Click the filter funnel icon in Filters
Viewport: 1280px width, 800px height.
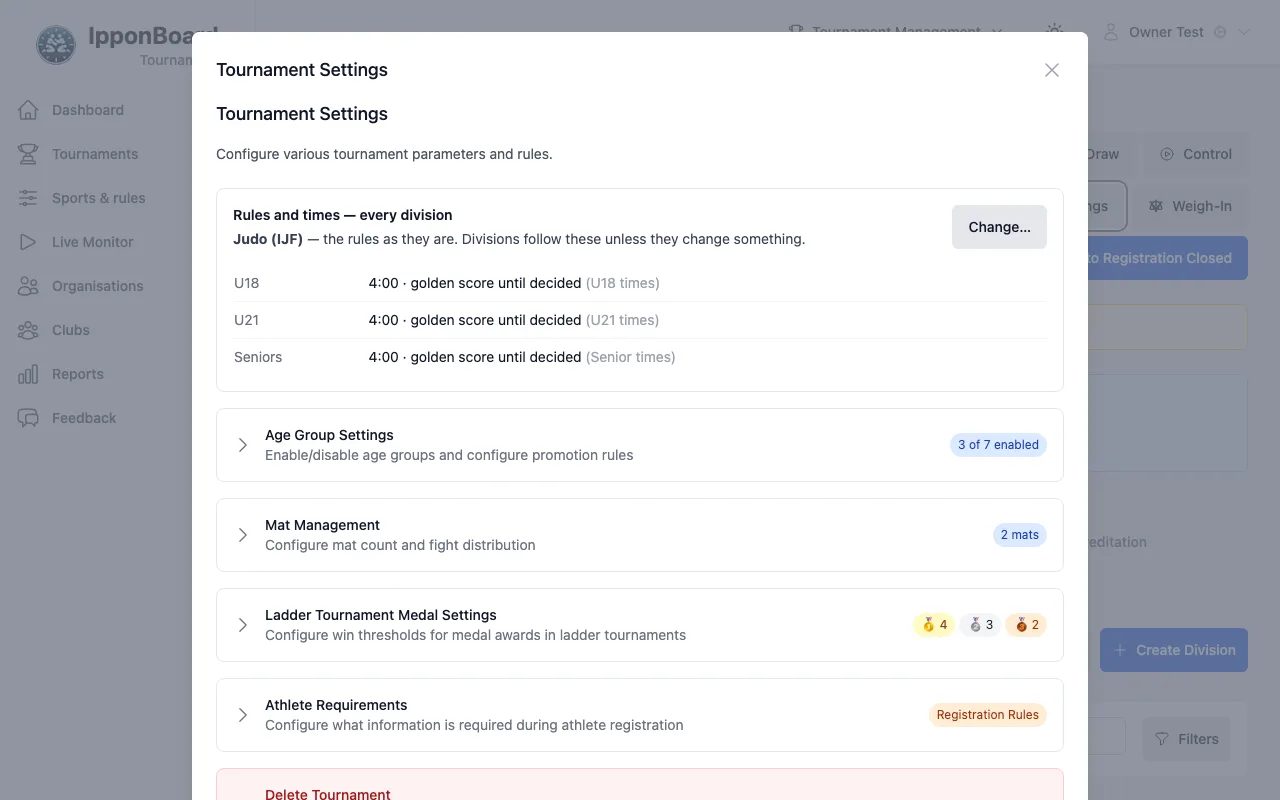pyautogui.click(x=1162, y=739)
